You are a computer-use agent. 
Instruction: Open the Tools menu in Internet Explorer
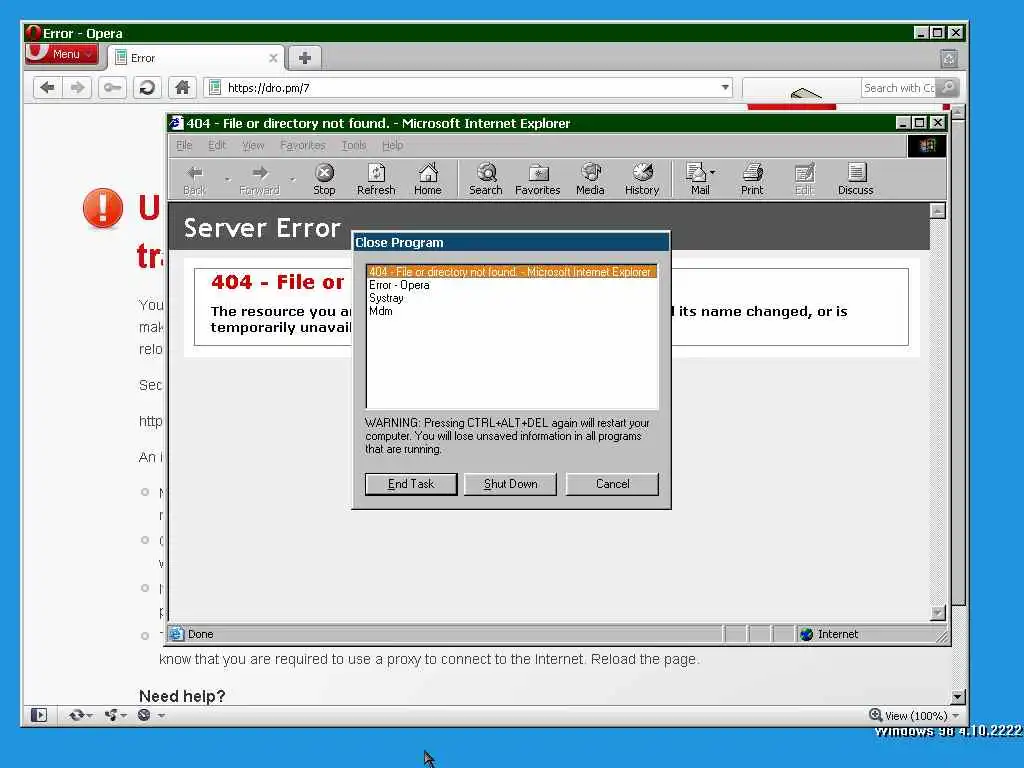click(354, 145)
